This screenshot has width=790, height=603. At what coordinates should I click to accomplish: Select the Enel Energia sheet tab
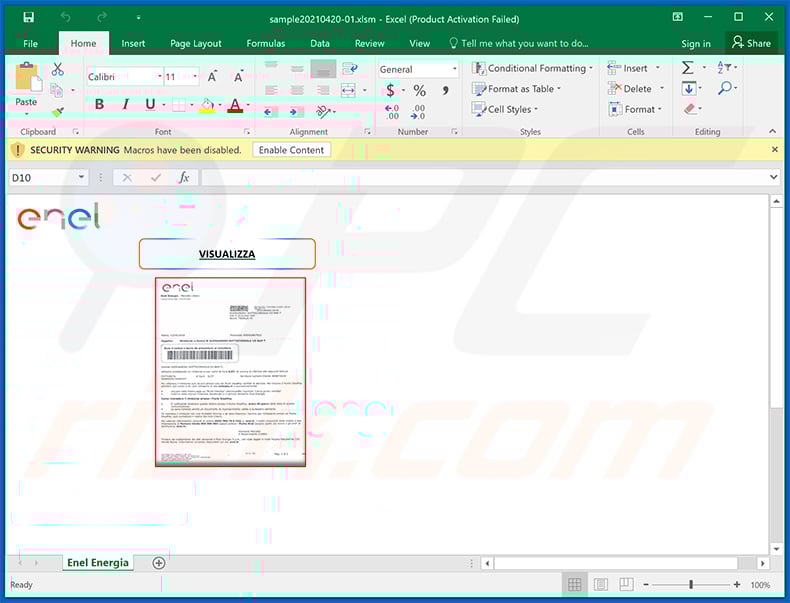pyautogui.click(x=98, y=562)
